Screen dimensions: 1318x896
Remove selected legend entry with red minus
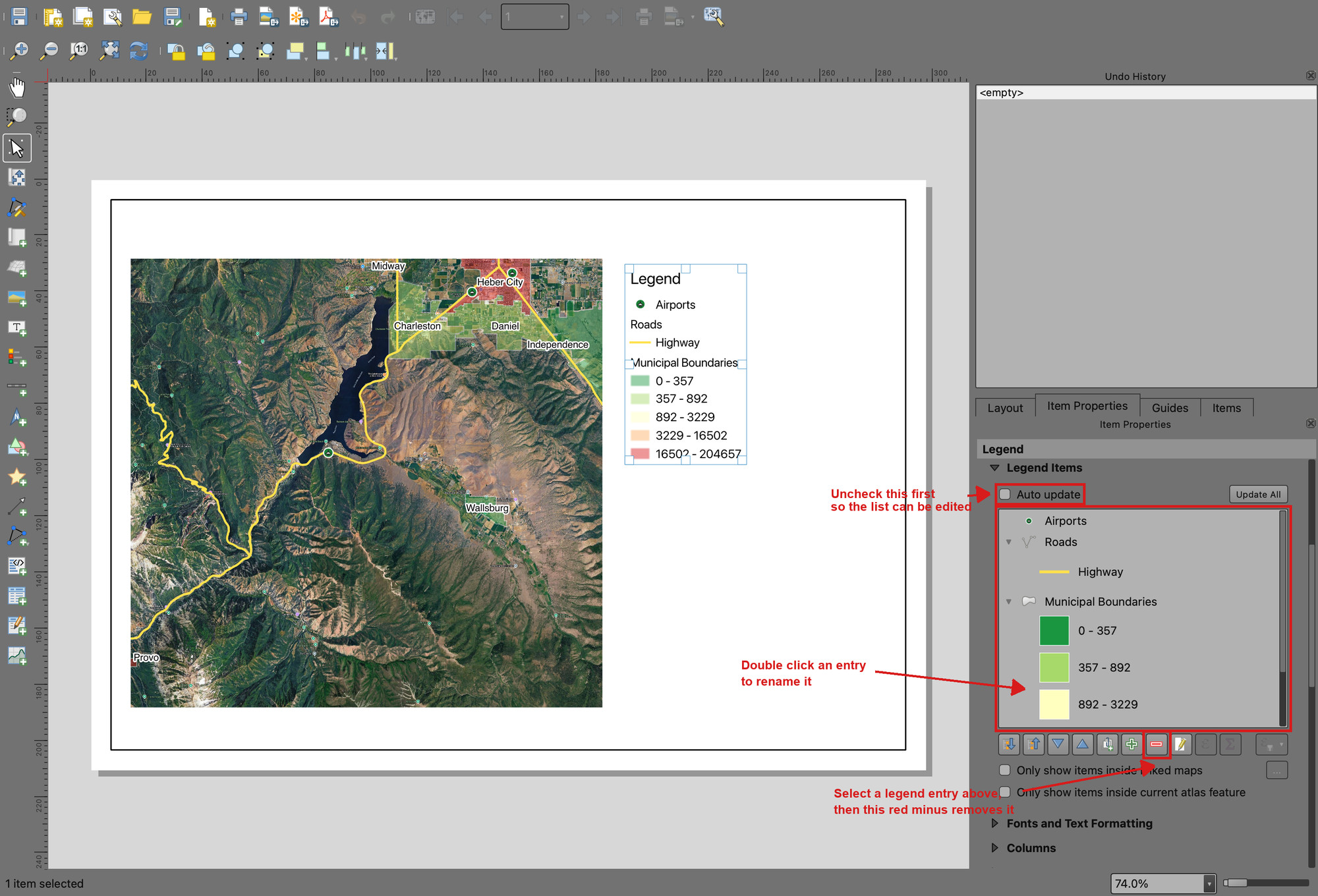[x=1157, y=744]
